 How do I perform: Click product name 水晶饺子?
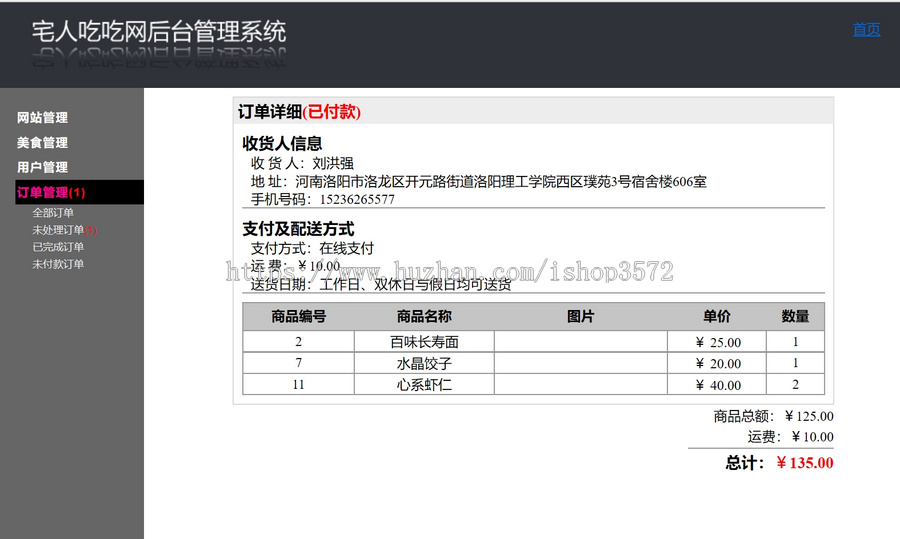[x=424, y=363]
